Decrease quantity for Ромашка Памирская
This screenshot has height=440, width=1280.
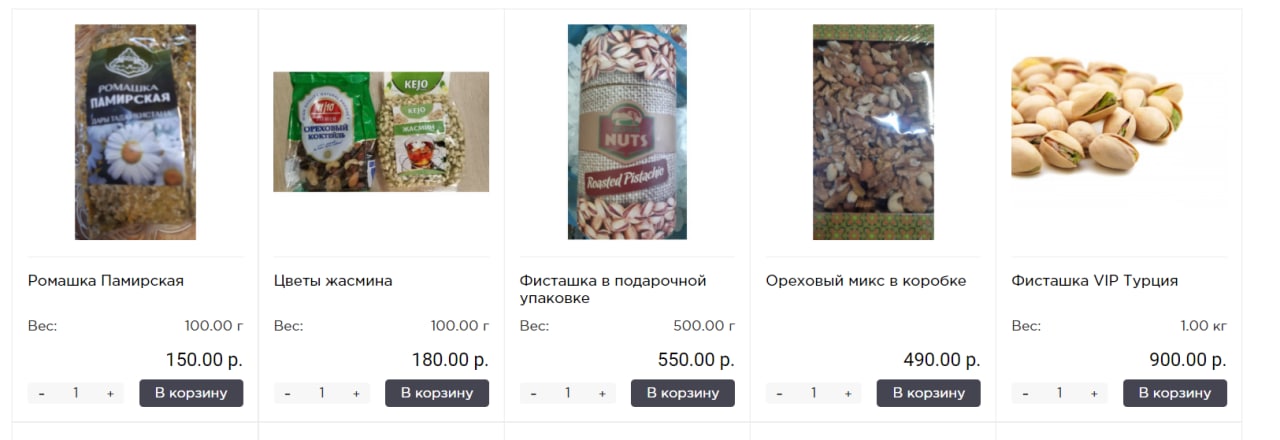[x=41, y=394]
